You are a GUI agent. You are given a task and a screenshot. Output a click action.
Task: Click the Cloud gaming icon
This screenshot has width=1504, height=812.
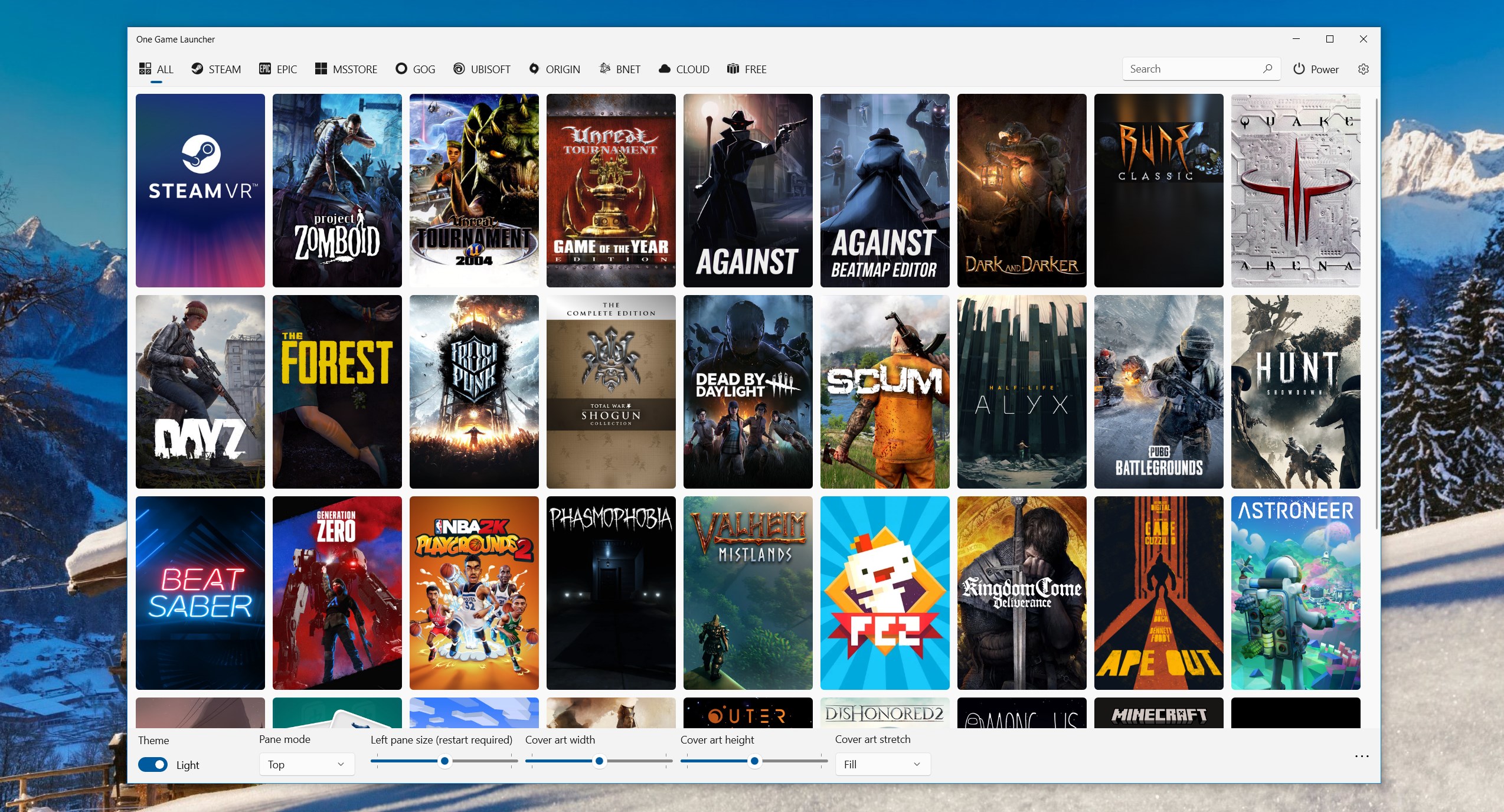pos(665,69)
